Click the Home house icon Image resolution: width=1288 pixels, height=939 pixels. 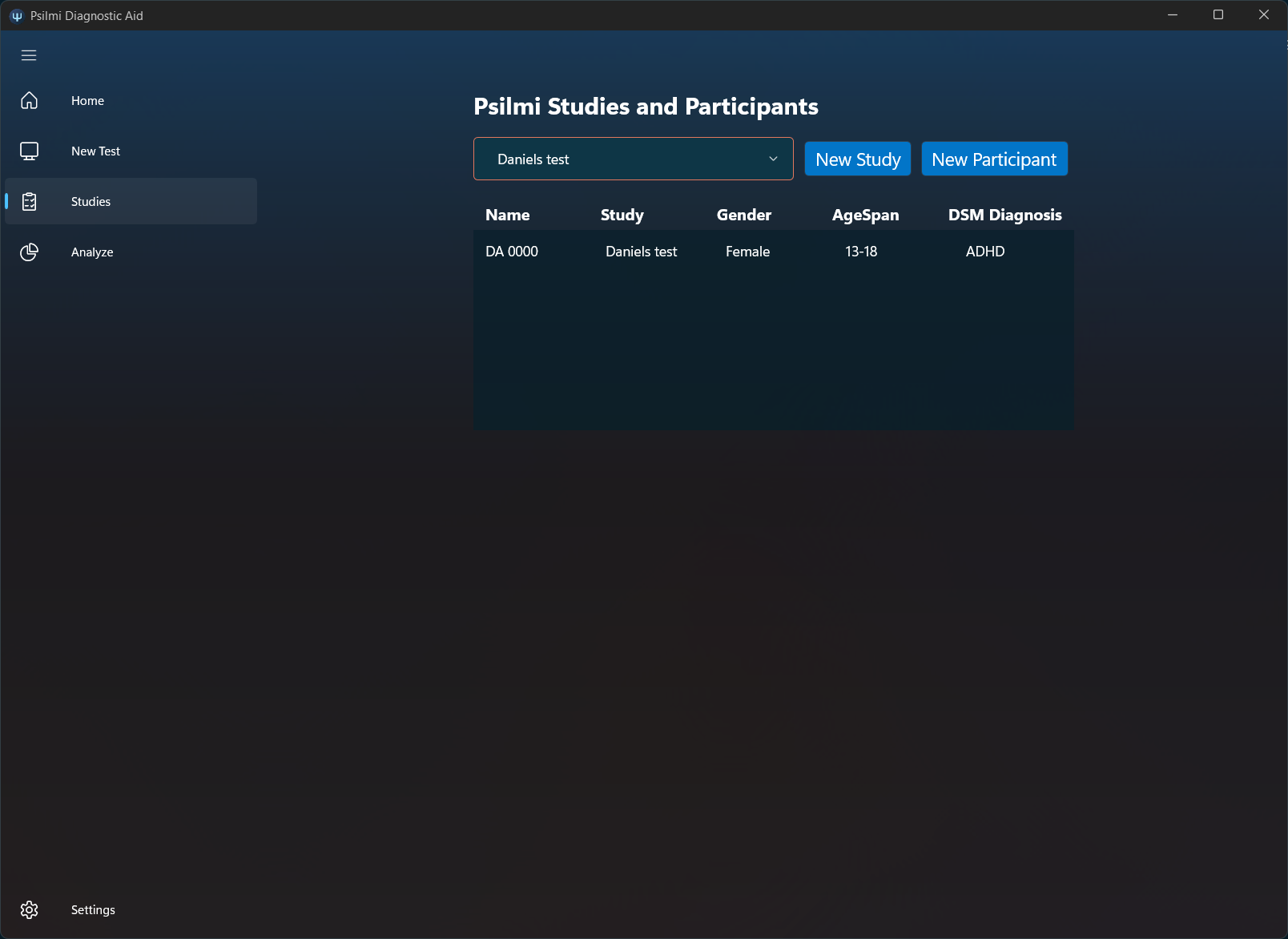tap(30, 101)
